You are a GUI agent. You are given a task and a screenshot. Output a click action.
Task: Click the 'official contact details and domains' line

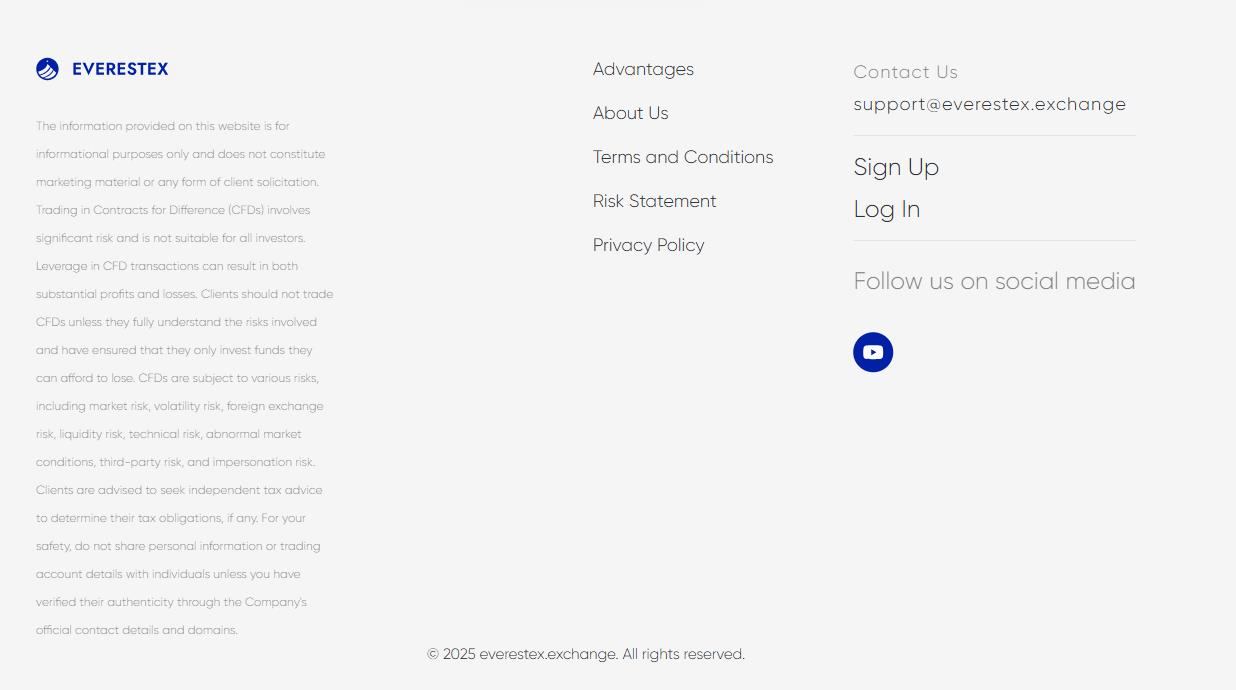point(137,630)
